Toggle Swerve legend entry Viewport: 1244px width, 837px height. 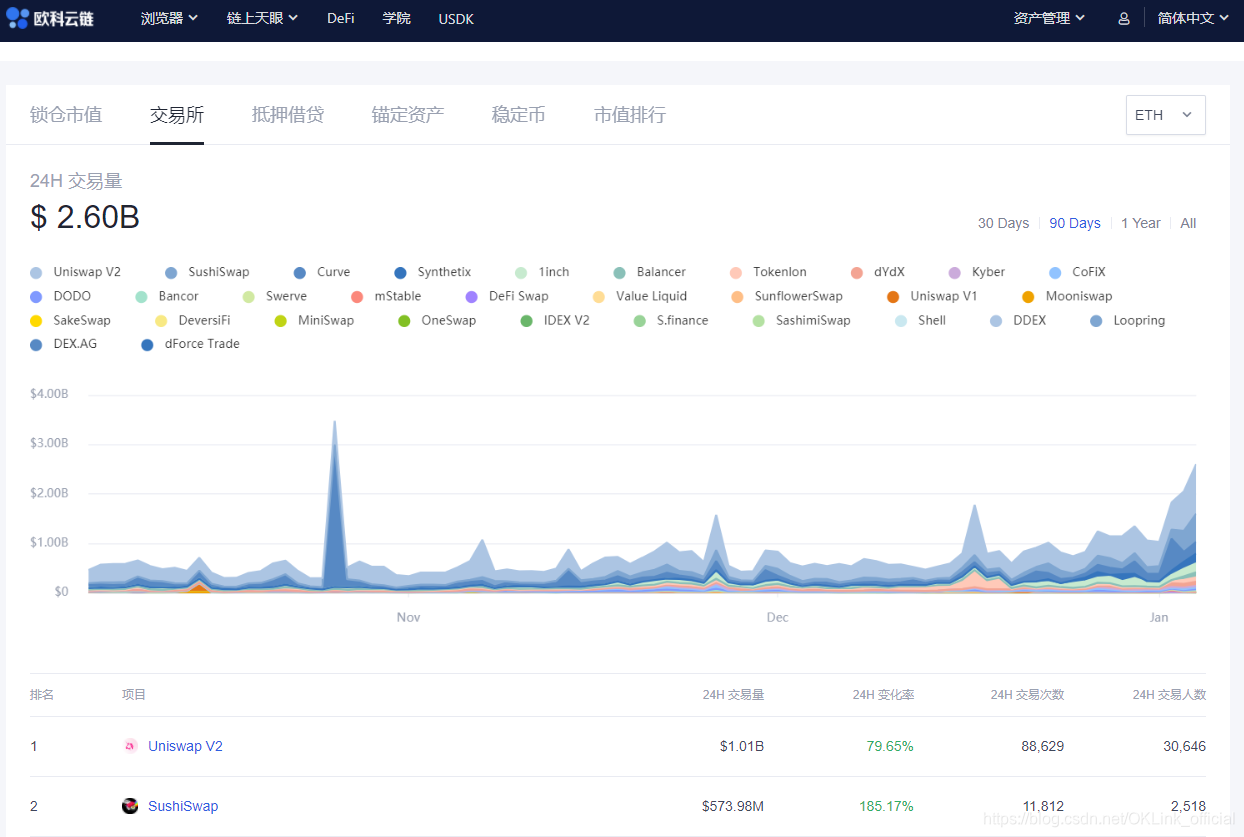click(x=275, y=296)
